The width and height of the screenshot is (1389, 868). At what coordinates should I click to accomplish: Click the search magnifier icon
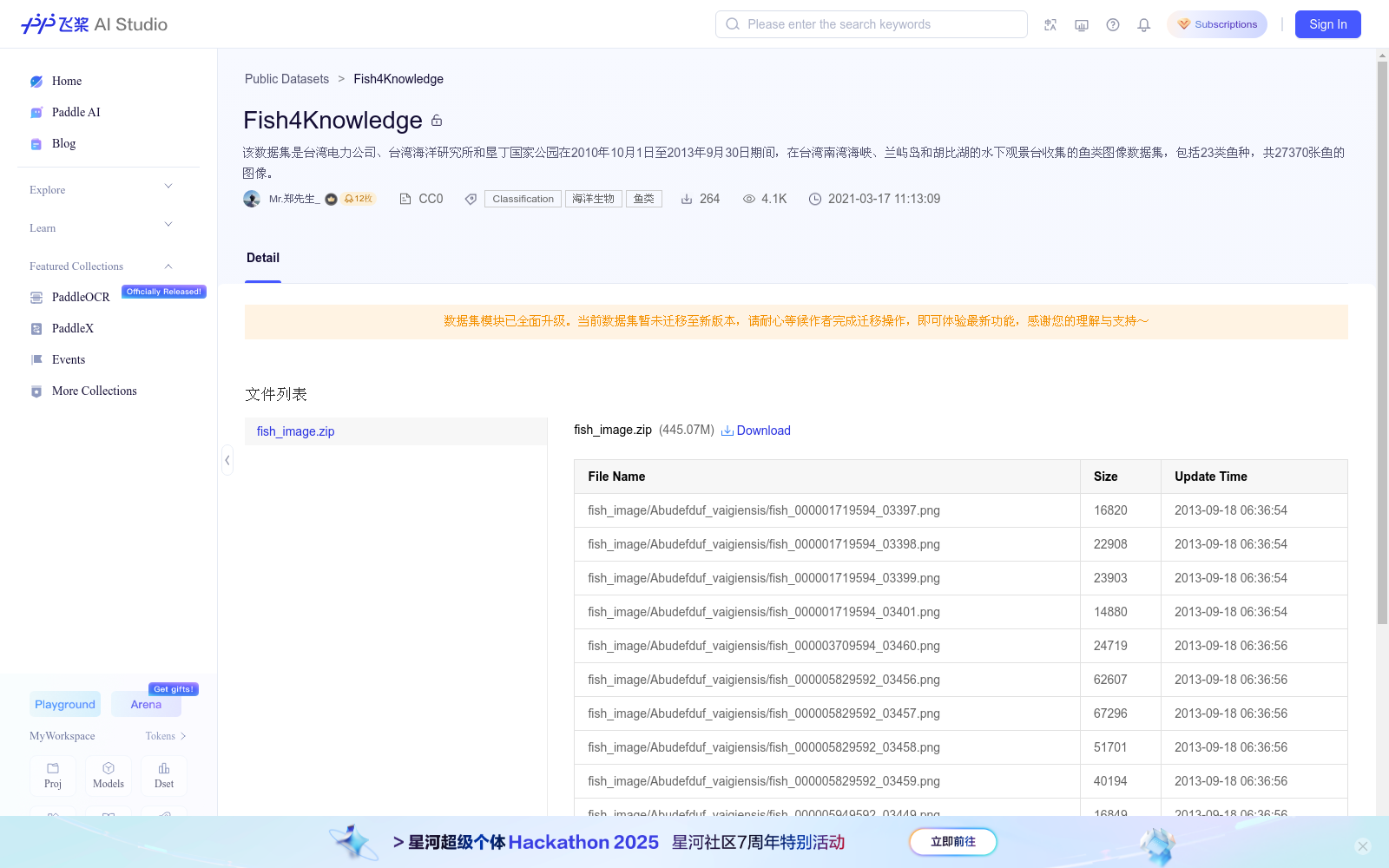733,24
